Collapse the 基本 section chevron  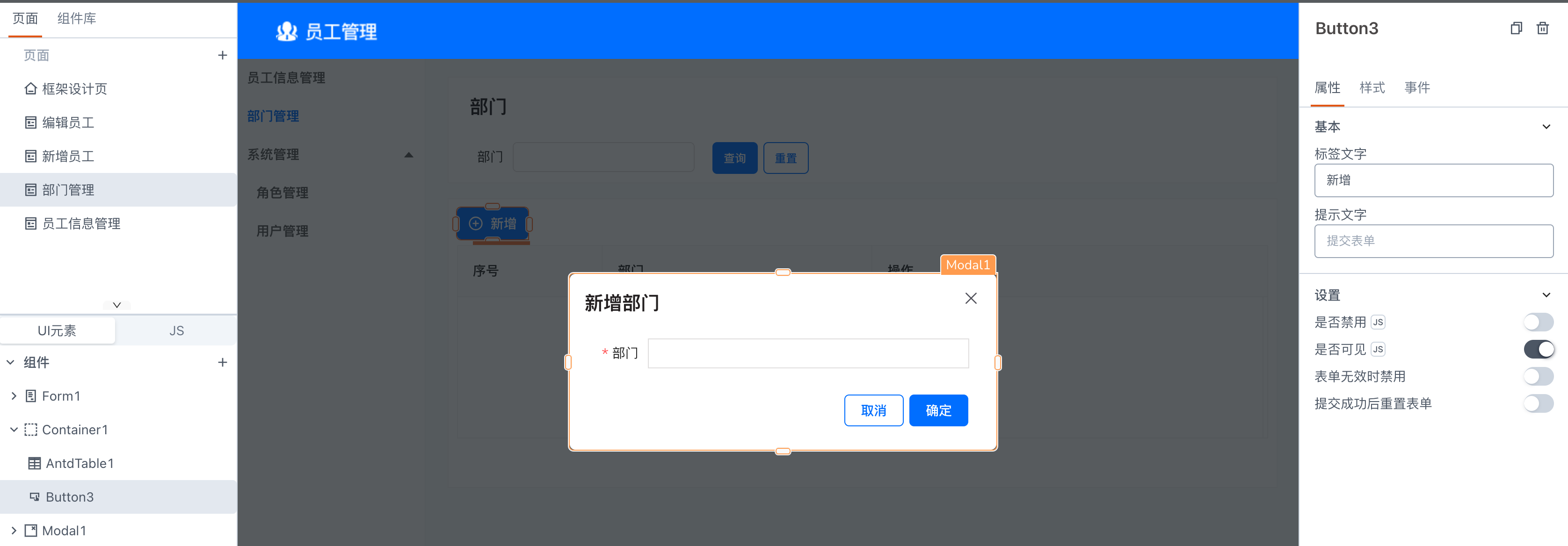pos(1546,127)
